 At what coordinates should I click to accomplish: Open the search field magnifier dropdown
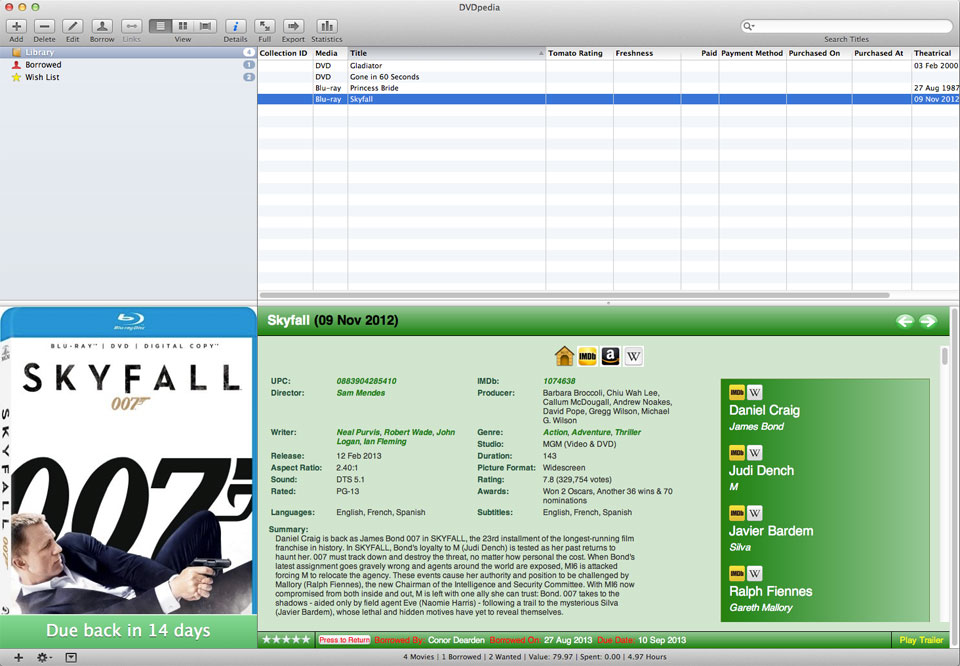point(751,26)
